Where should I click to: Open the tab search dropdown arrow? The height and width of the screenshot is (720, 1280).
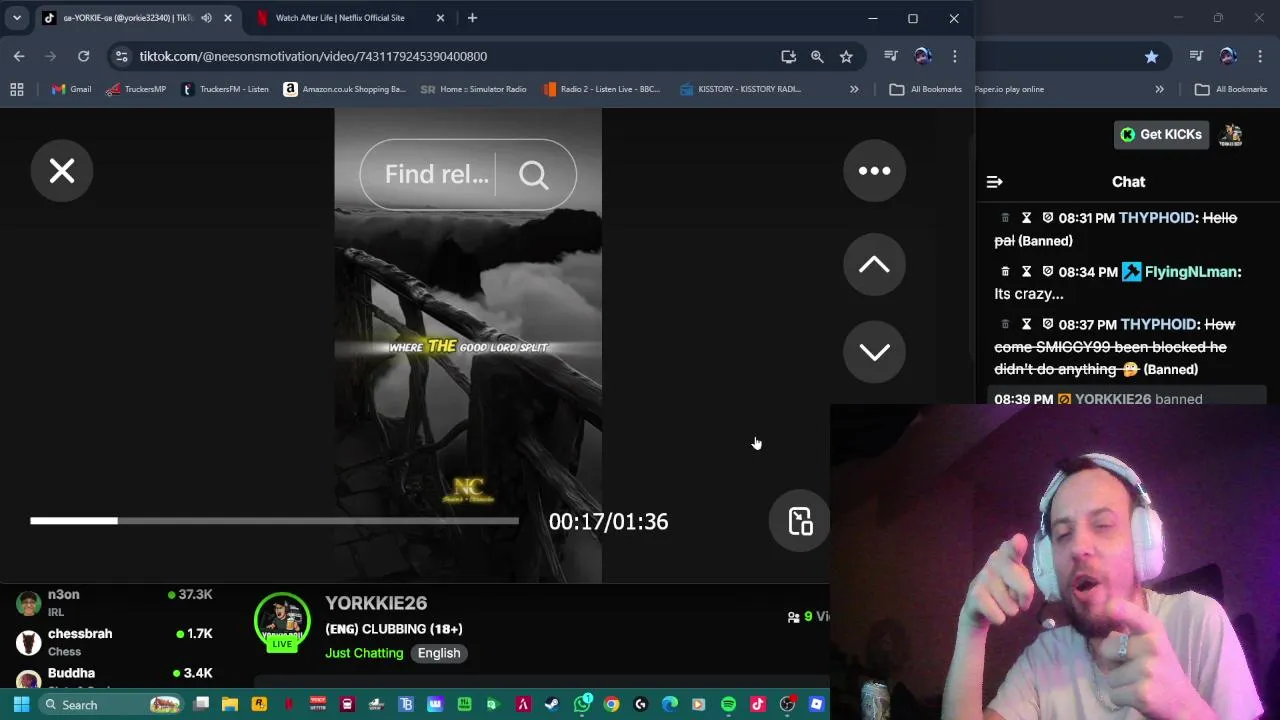click(x=17, y=18)
